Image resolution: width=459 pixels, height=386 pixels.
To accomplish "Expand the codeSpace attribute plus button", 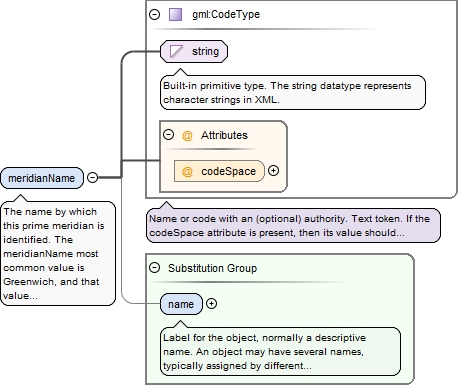I will click(x=273, y=171).
